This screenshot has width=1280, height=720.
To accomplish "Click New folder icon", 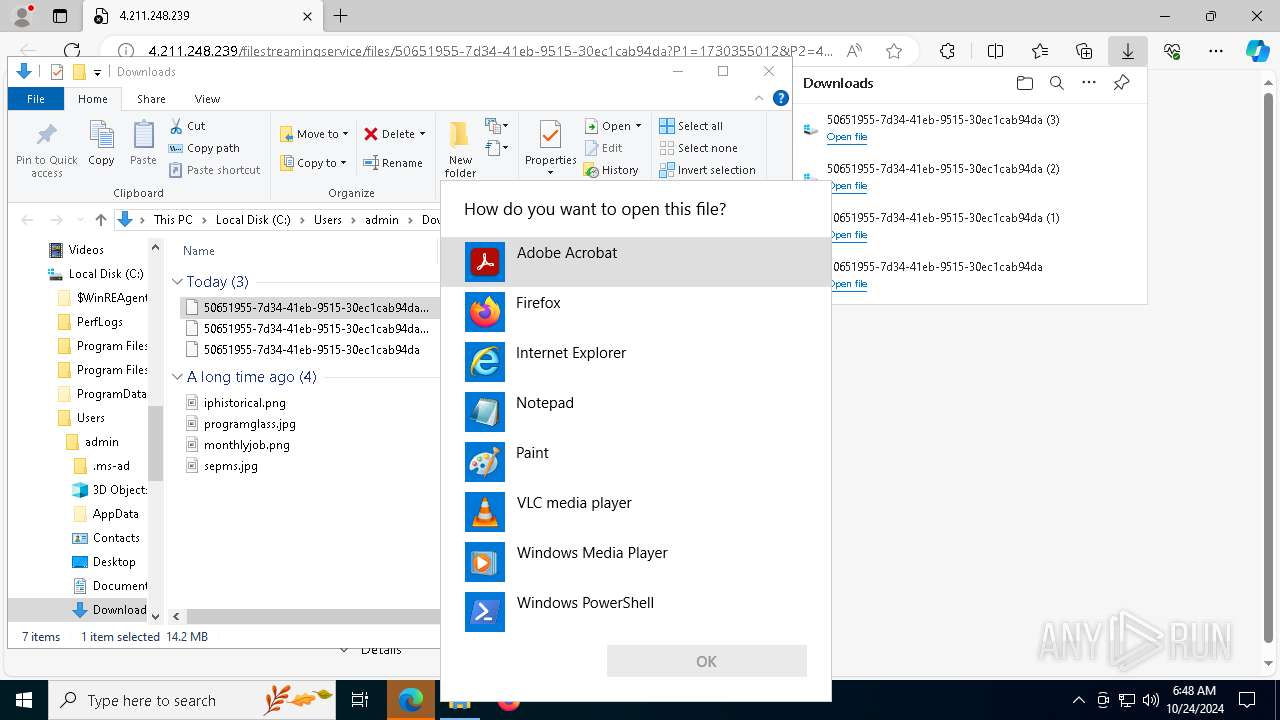I will (460, 149).
